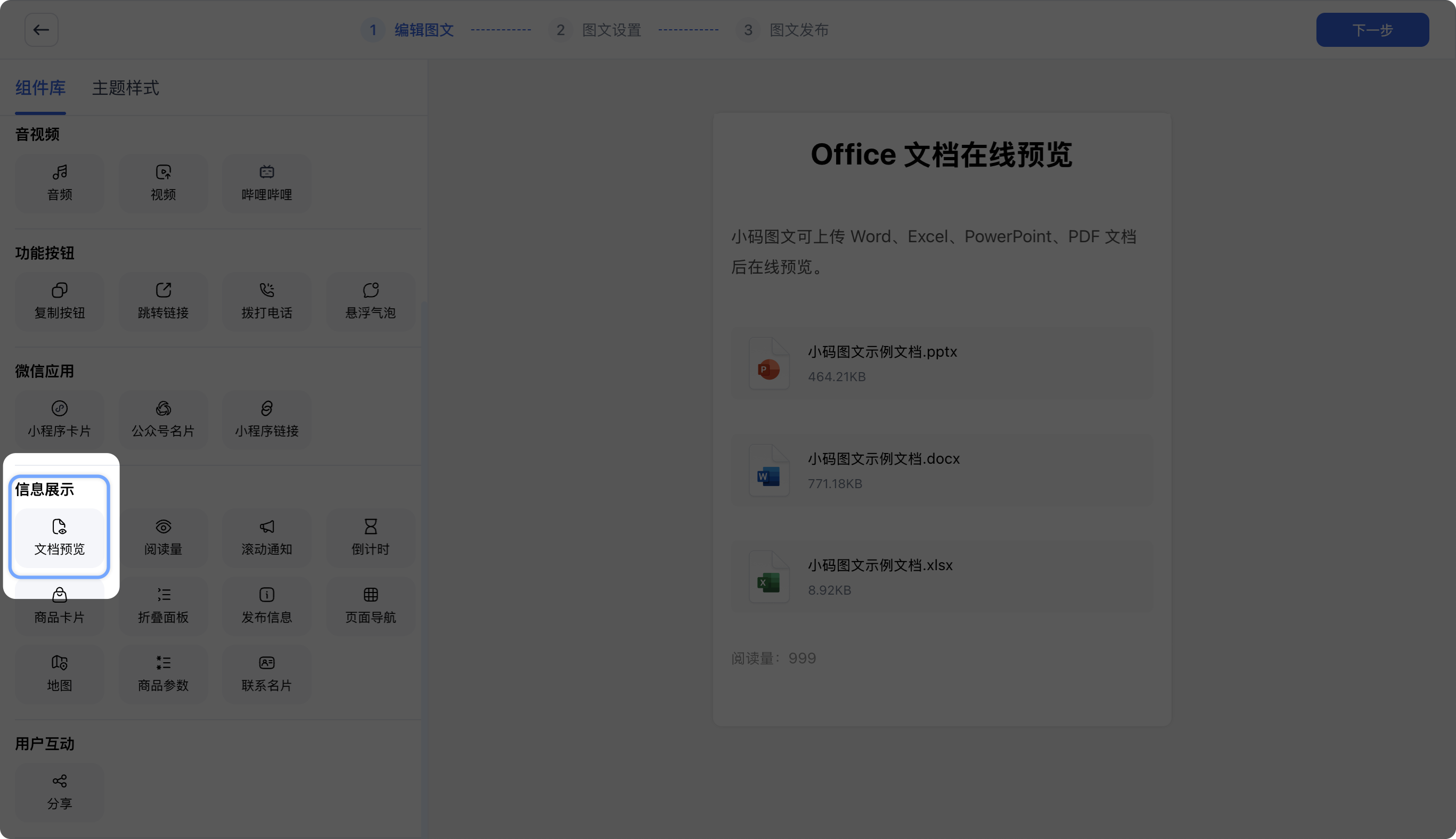Click the 用户互动 section heading
Screen dimensions: 1456x839
click(44, 744)
